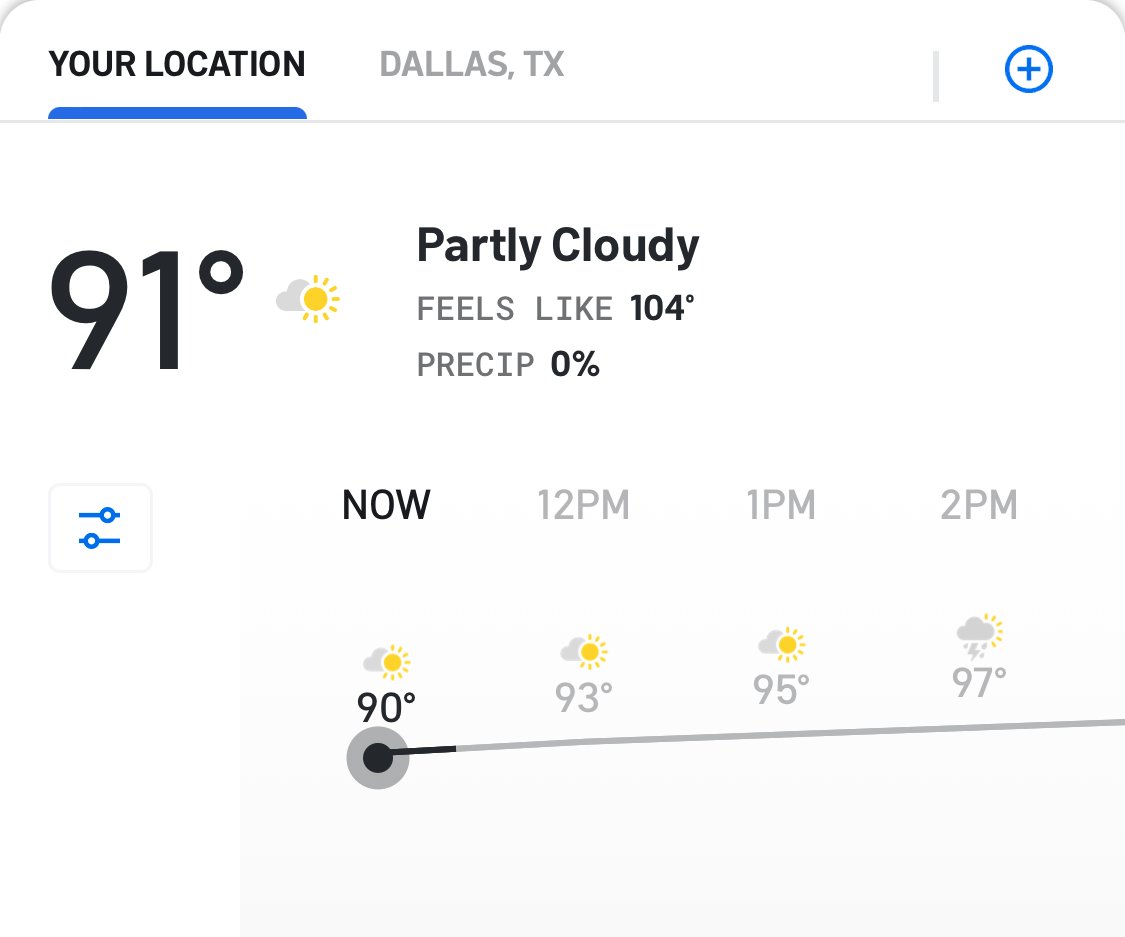
Task: Click the hourly timeline dot marker
Action: 378,758
